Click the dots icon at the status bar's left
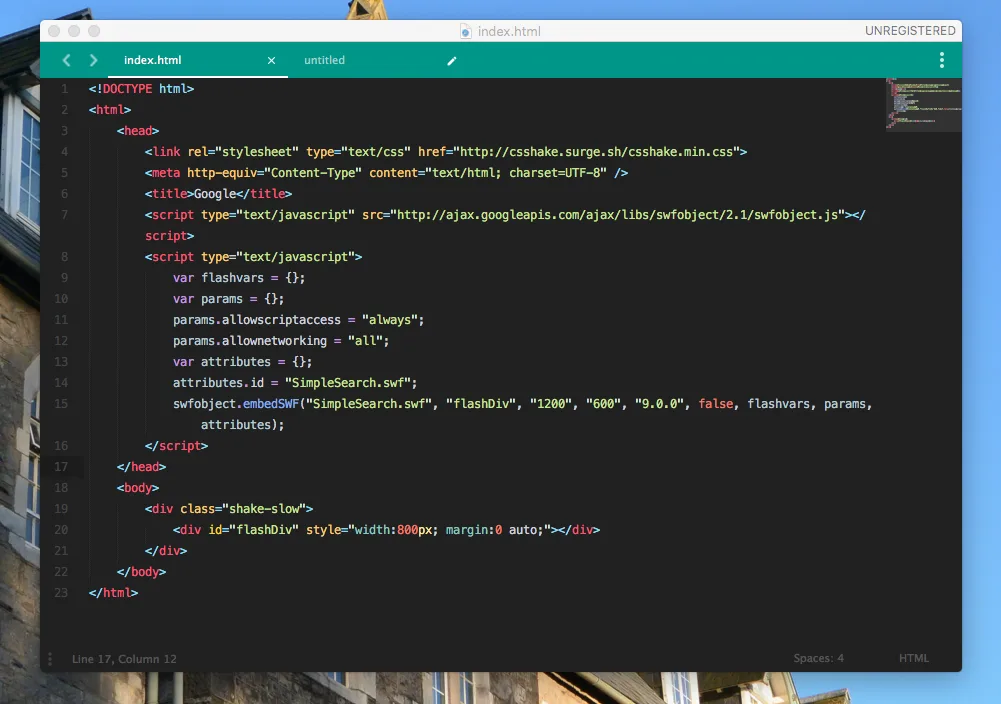Viewport: 1001px width, 704px height. click(49, 658)
